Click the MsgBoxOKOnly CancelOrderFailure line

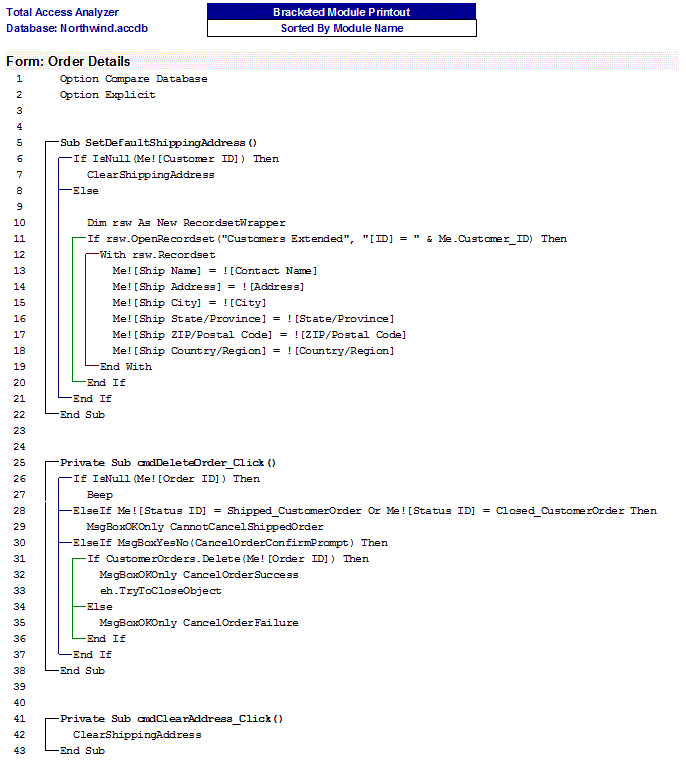[x=198, y=622]
